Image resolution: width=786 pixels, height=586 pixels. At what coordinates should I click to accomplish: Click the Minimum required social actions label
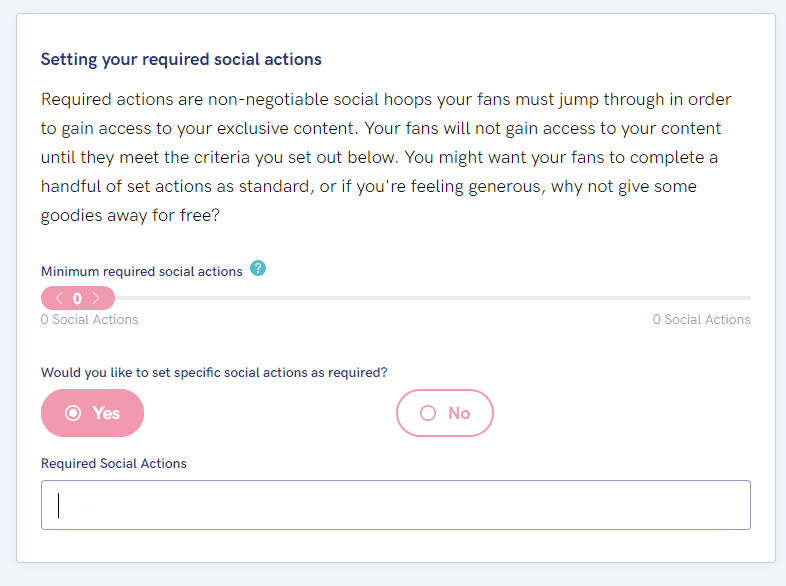click(142, 271)
